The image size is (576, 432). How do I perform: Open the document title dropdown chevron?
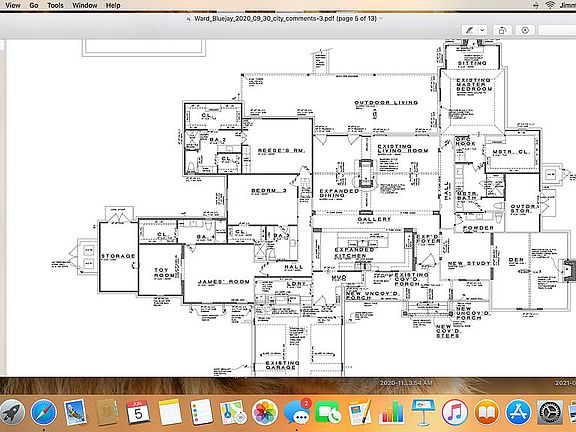tap(381, 18)
